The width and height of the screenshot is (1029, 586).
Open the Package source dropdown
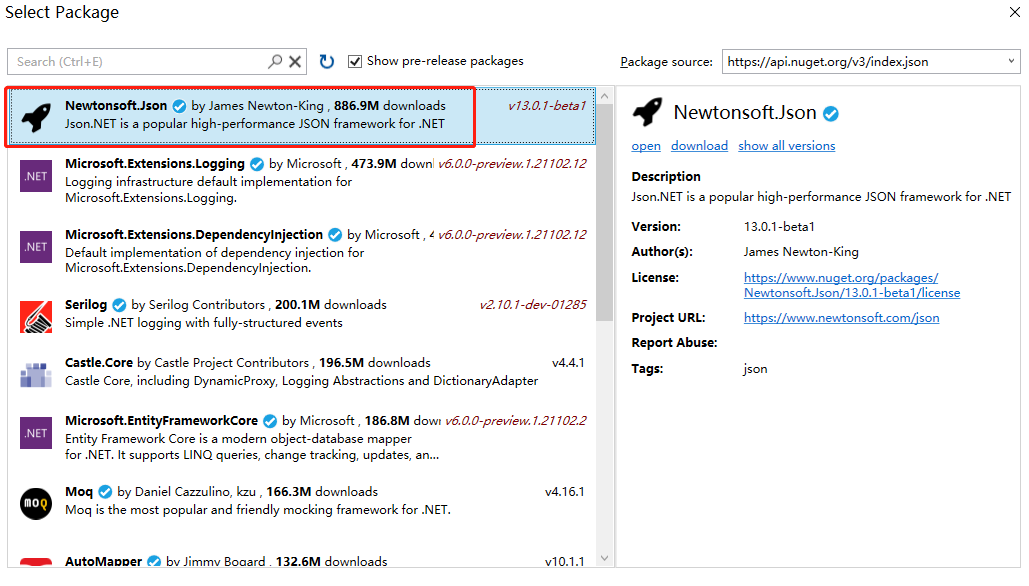pyautogui.click(x=871, y=61)
